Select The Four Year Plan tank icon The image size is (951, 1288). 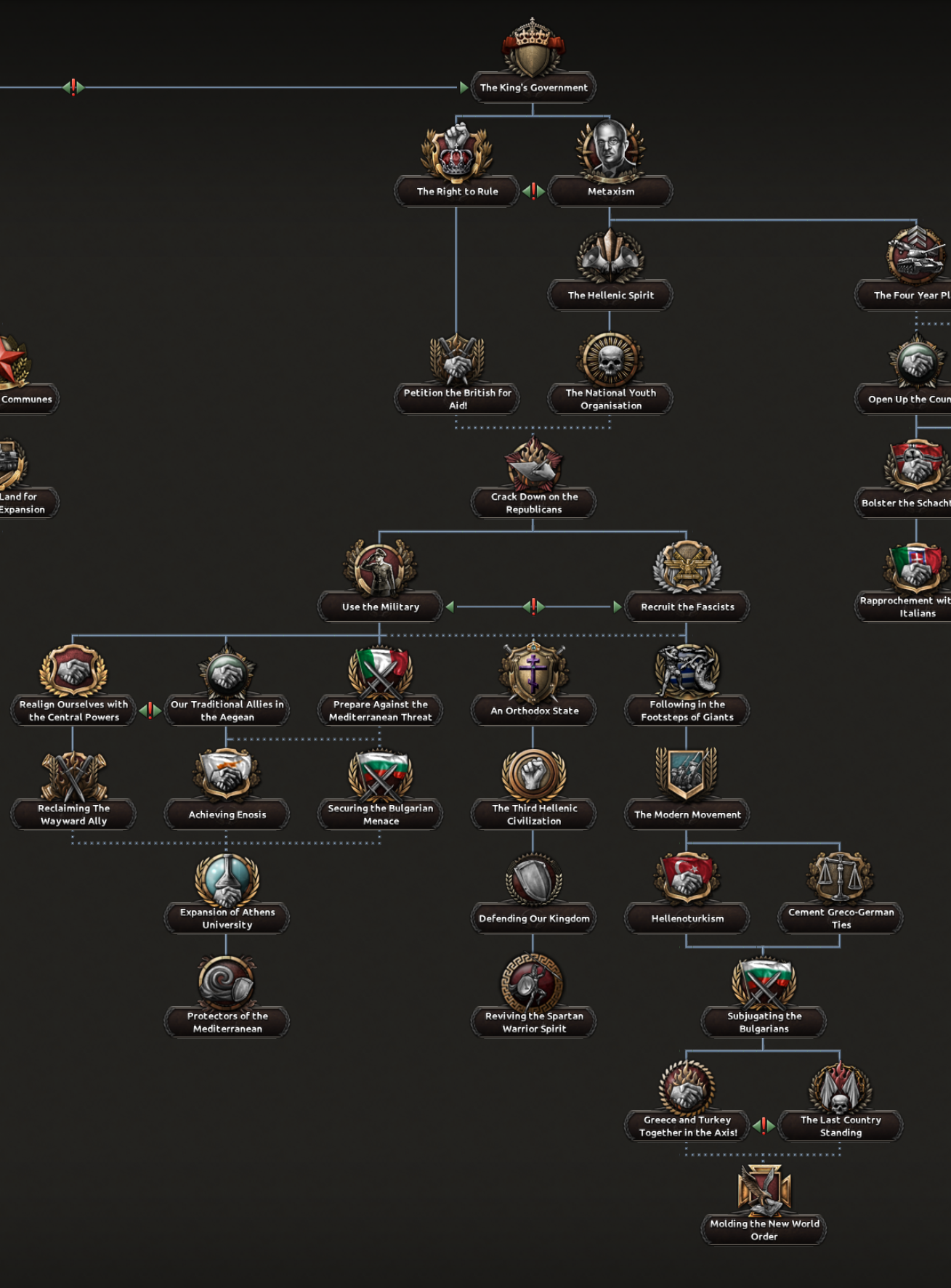[x=917, y=256]
